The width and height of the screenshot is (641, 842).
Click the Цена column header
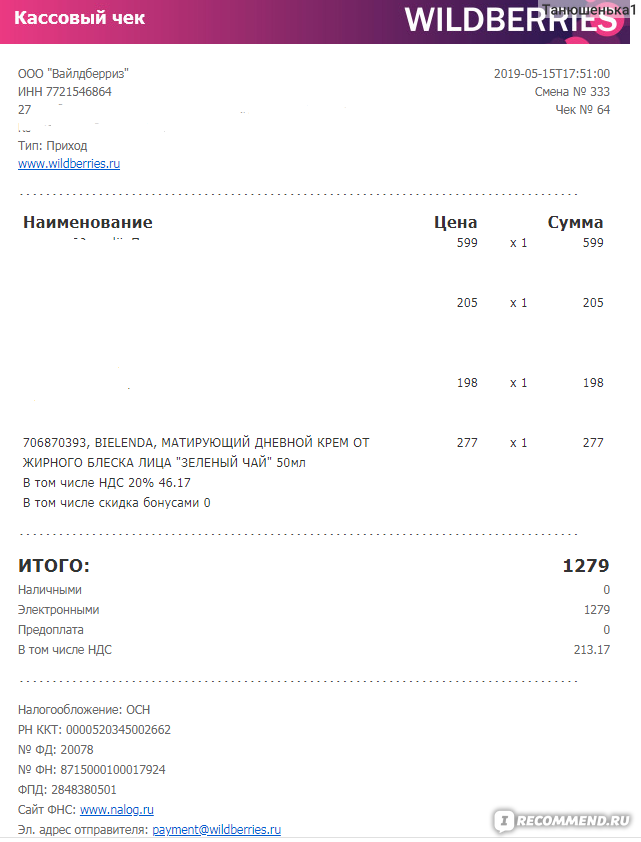tap(455, 222)
